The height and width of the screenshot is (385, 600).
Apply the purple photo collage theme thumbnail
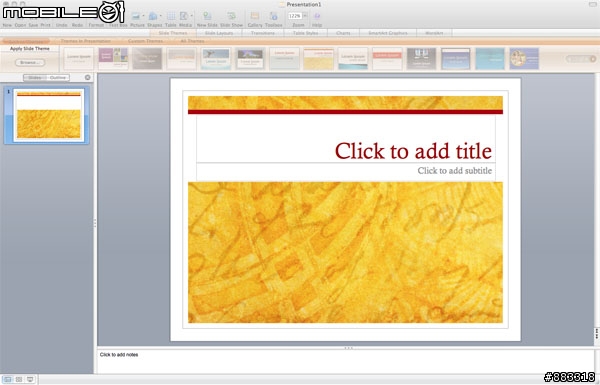coord(113,59)
